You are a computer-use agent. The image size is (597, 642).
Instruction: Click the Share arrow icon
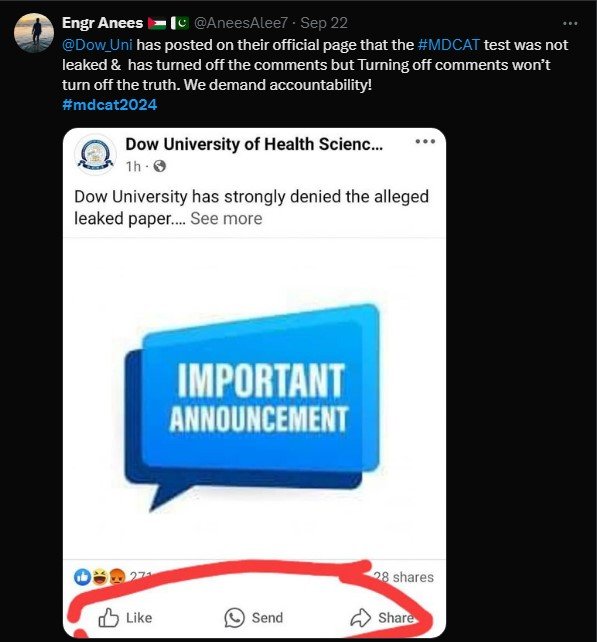click(x=360, y=617)
